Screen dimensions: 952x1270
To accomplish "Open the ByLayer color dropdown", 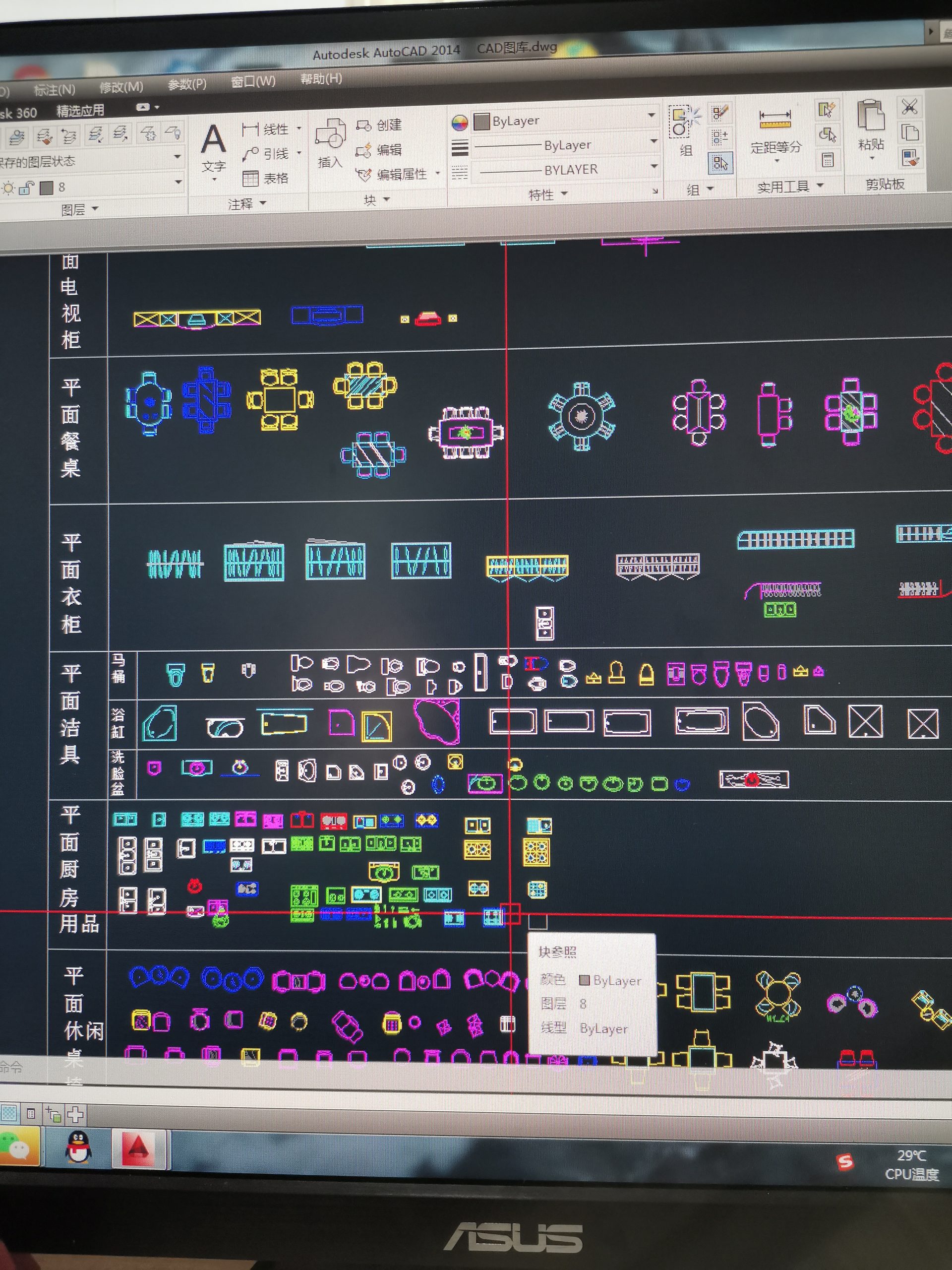I will pos(652,116).
